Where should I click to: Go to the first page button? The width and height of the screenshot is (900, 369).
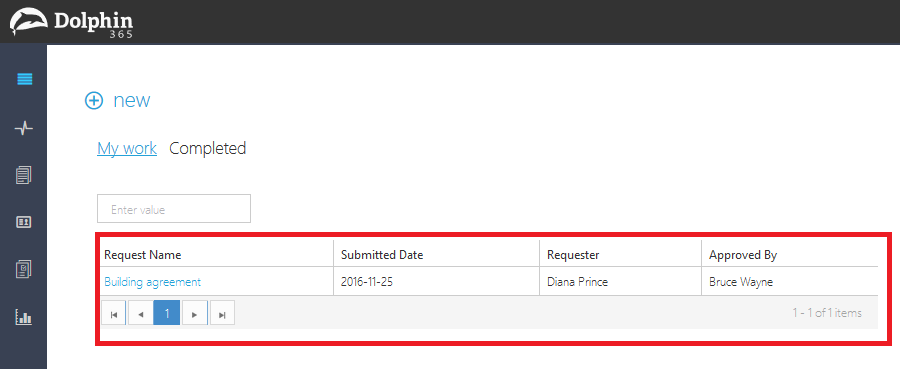tap(114, 313)
